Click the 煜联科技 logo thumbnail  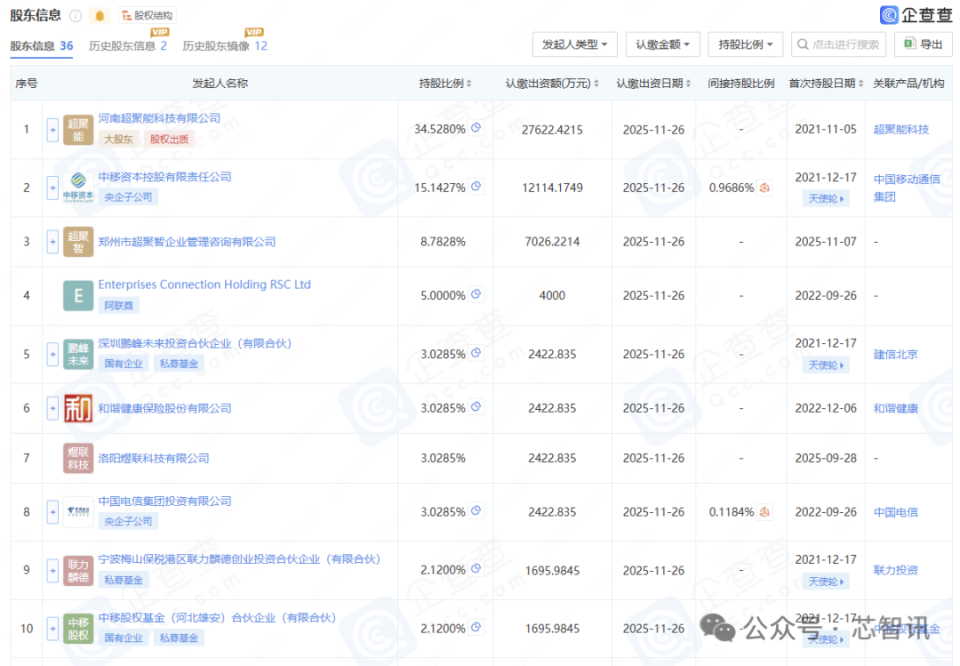pos(78,458)
